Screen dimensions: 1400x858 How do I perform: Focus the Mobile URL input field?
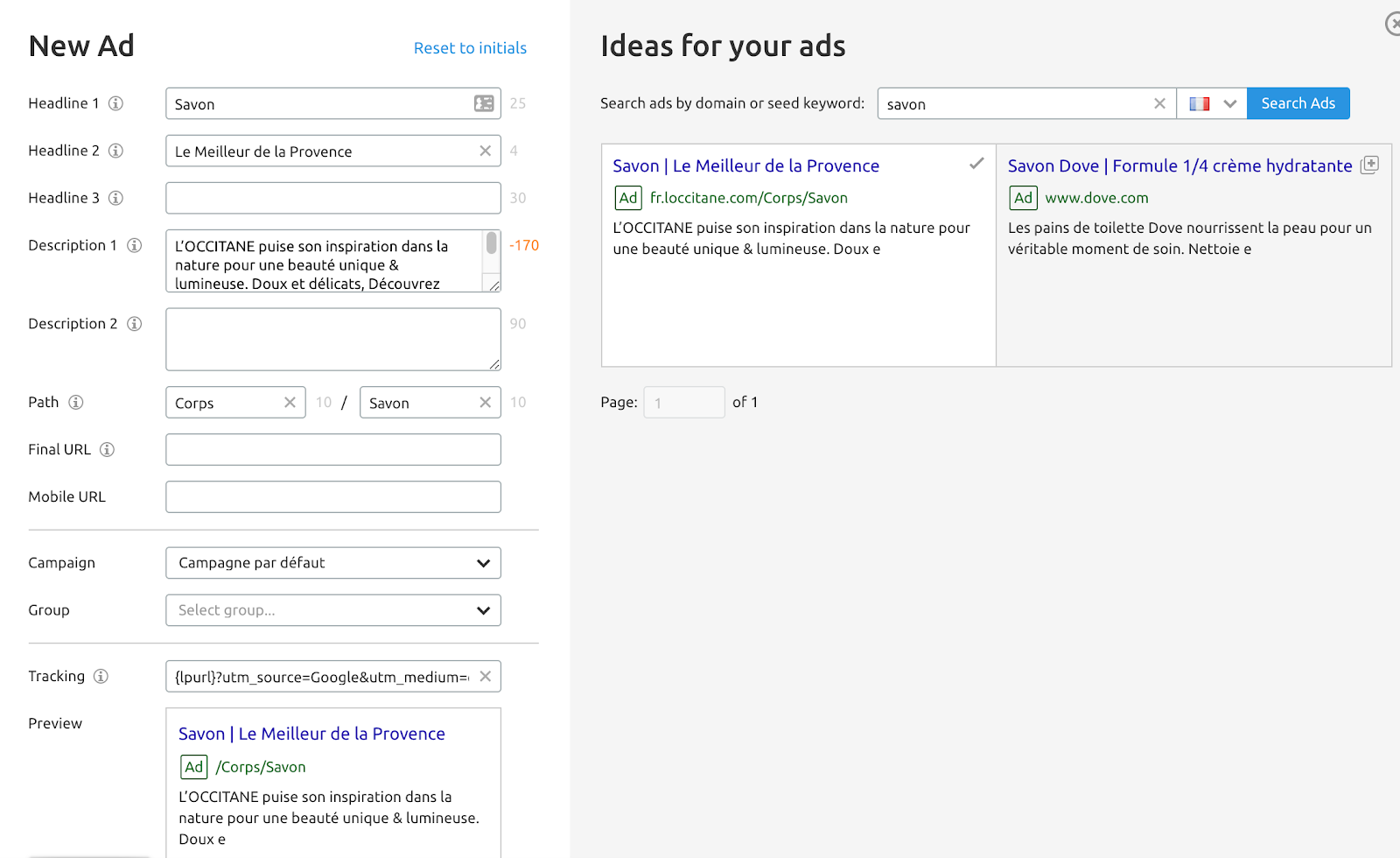pos(333,496)
